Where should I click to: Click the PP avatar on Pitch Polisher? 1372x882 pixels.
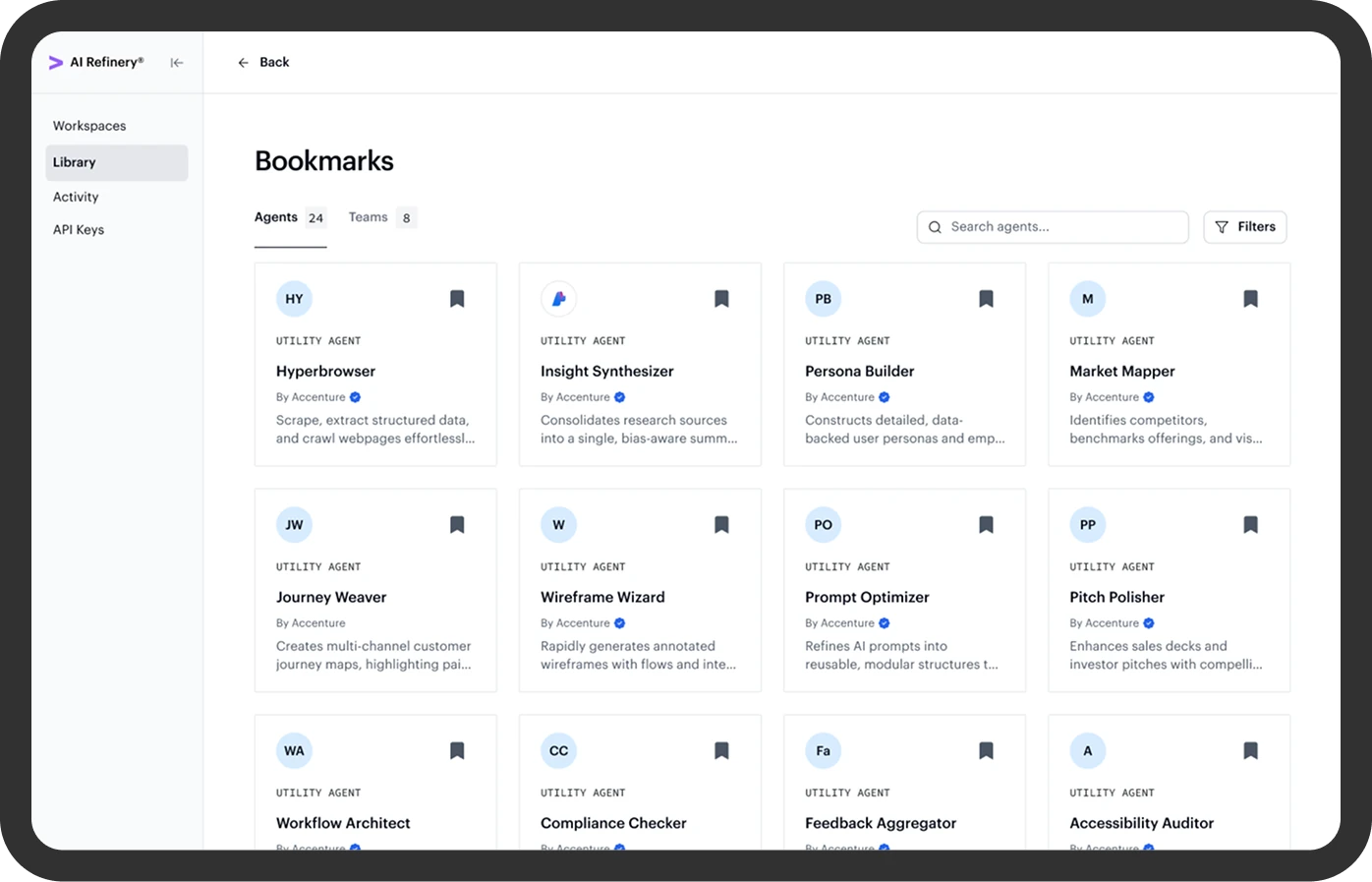(x=1087, y=525)
